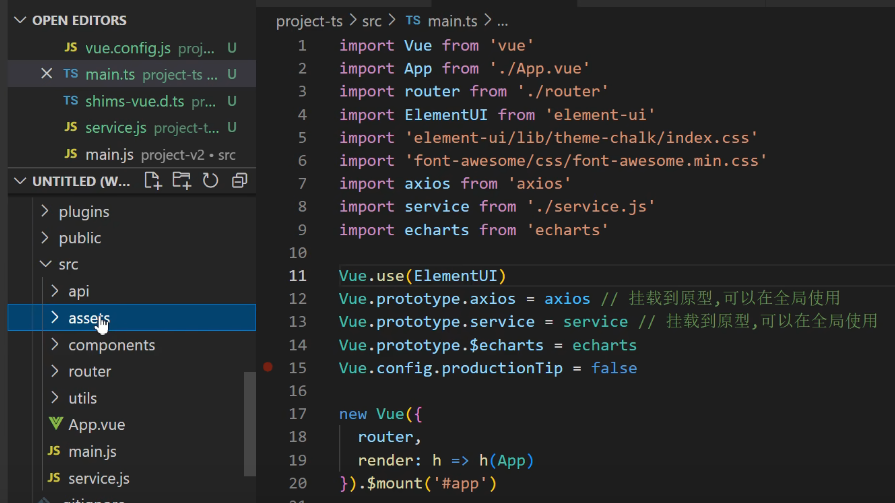The image size is (895, 503).
Task: Open shims-vue.d.ts from open editors
Action: [x=132, y=101]
